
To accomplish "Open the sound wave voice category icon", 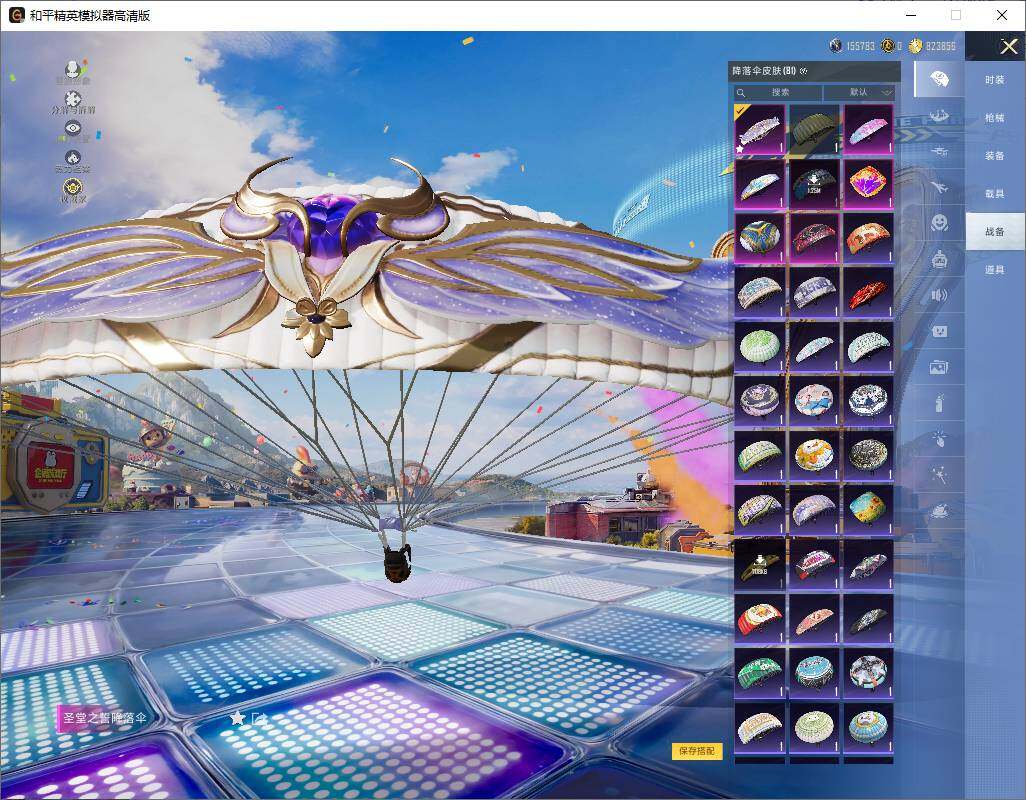I will [x=940, y=296].
